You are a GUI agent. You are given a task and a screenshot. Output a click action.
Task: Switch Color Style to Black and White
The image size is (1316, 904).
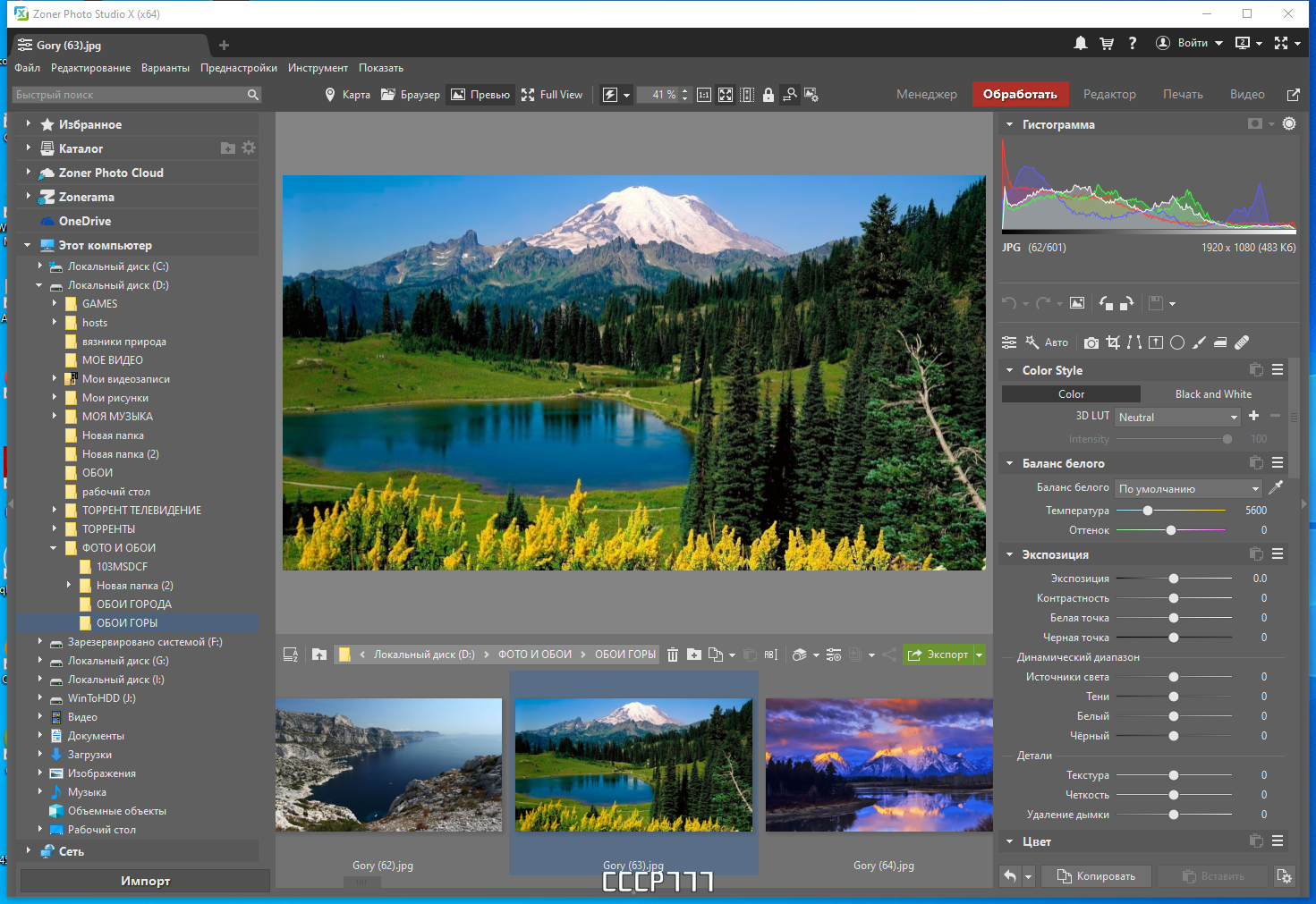(1213, 394)
